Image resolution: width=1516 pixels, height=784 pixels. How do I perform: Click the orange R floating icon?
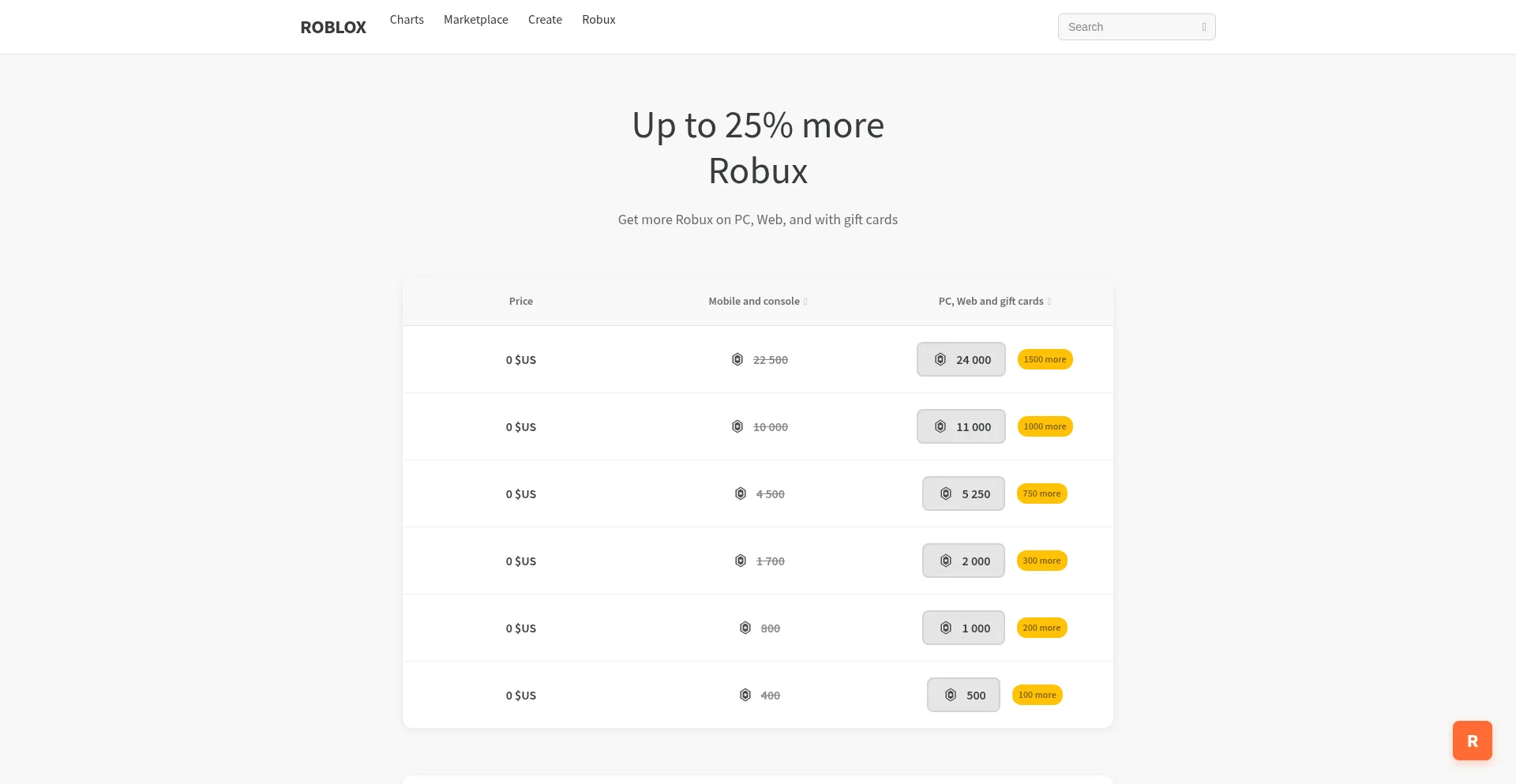pyautogui.click(x=1472, y=741)
